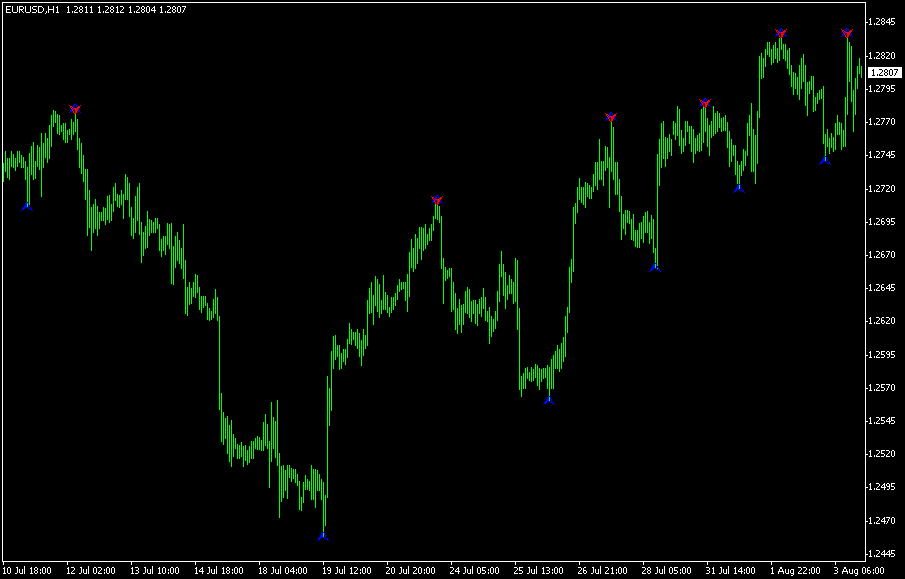Select the 1.2770 price scale value
Screen dimensions: 905x579
click(x=884, y=122)
